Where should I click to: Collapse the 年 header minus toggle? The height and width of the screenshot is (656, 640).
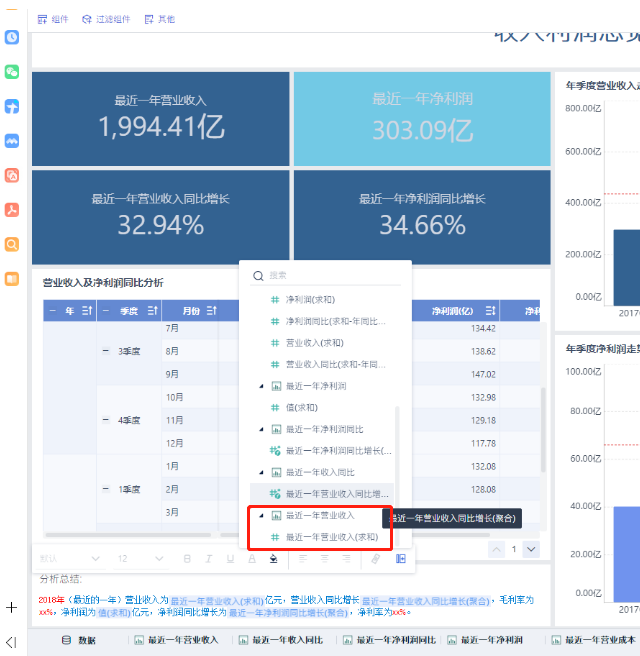[x=52, y=311]
